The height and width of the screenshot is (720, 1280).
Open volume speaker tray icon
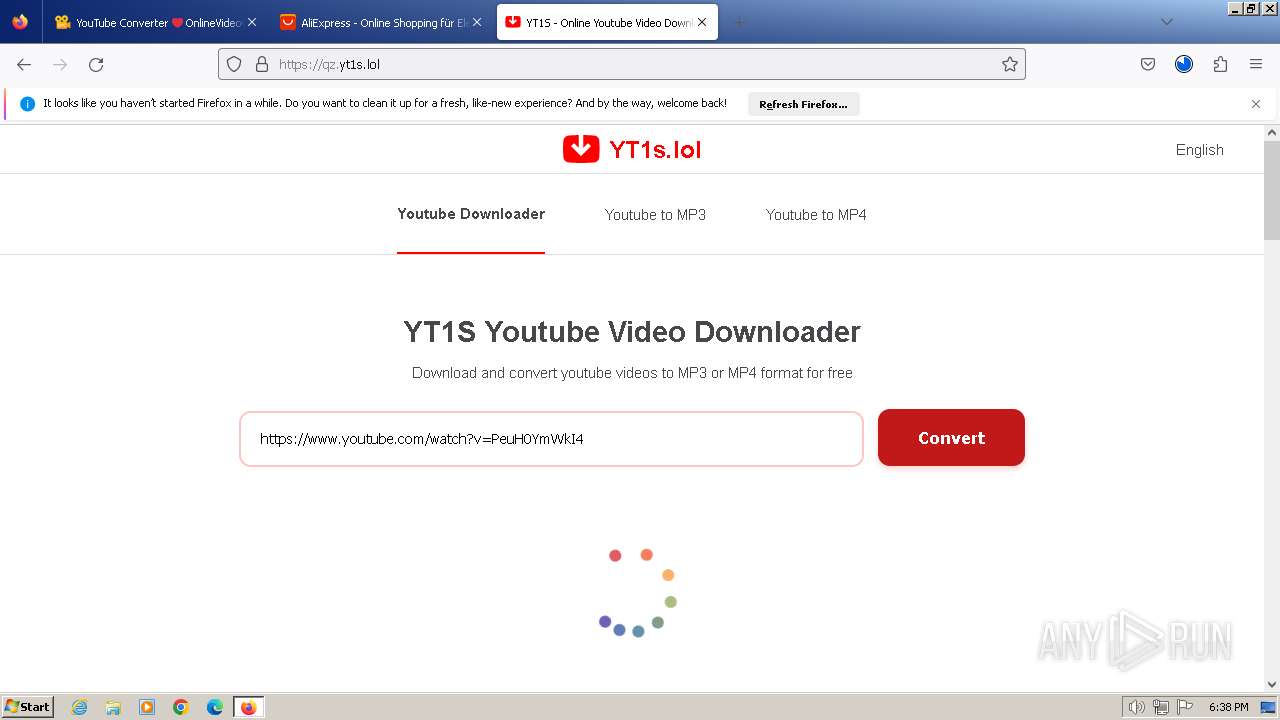[1136, 707]
